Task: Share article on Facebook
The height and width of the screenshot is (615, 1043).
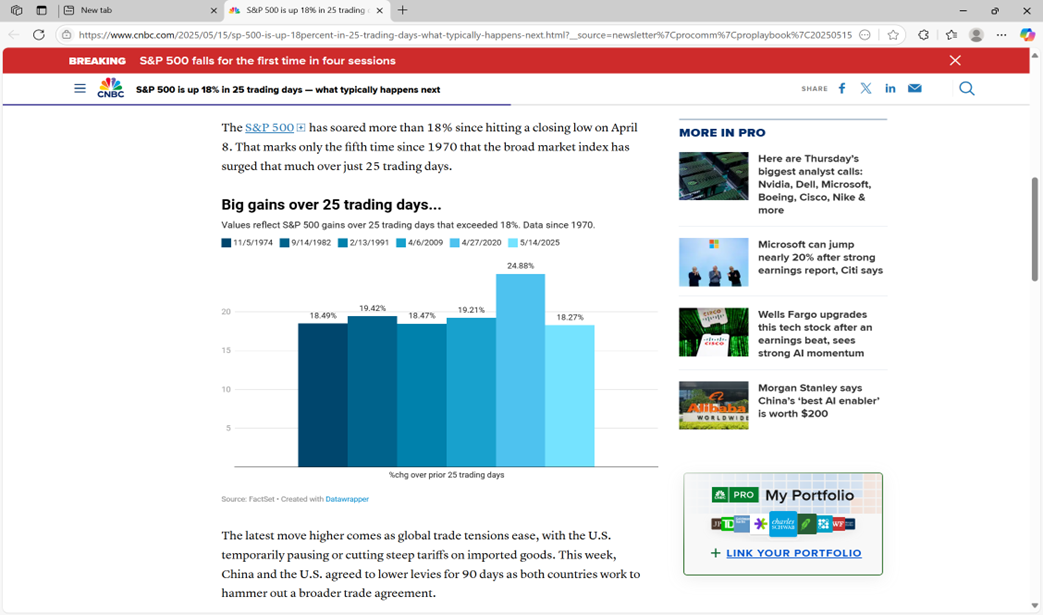Action: [x=842, y=88]
